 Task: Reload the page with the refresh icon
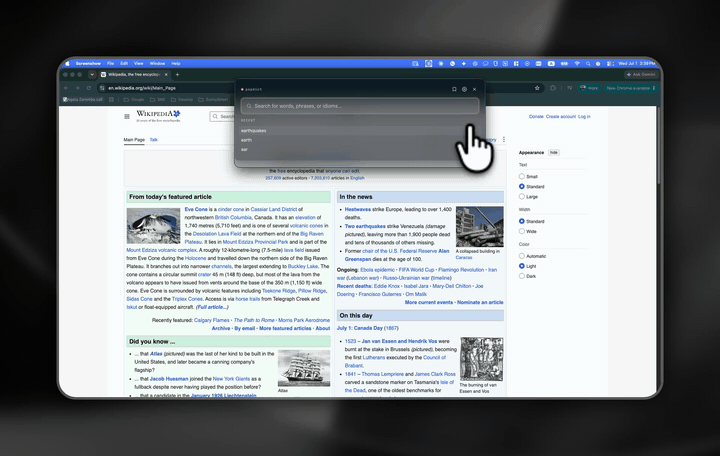point(89,88)
